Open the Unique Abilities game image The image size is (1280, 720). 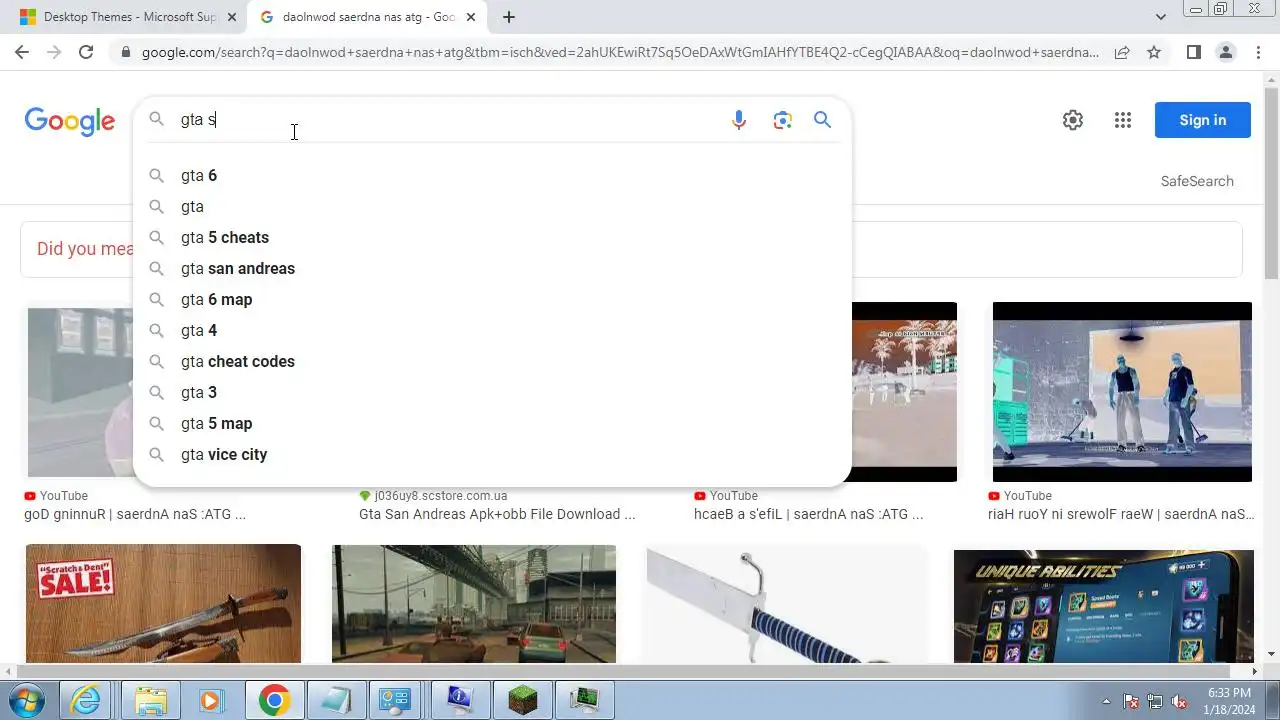point(1104,606)
